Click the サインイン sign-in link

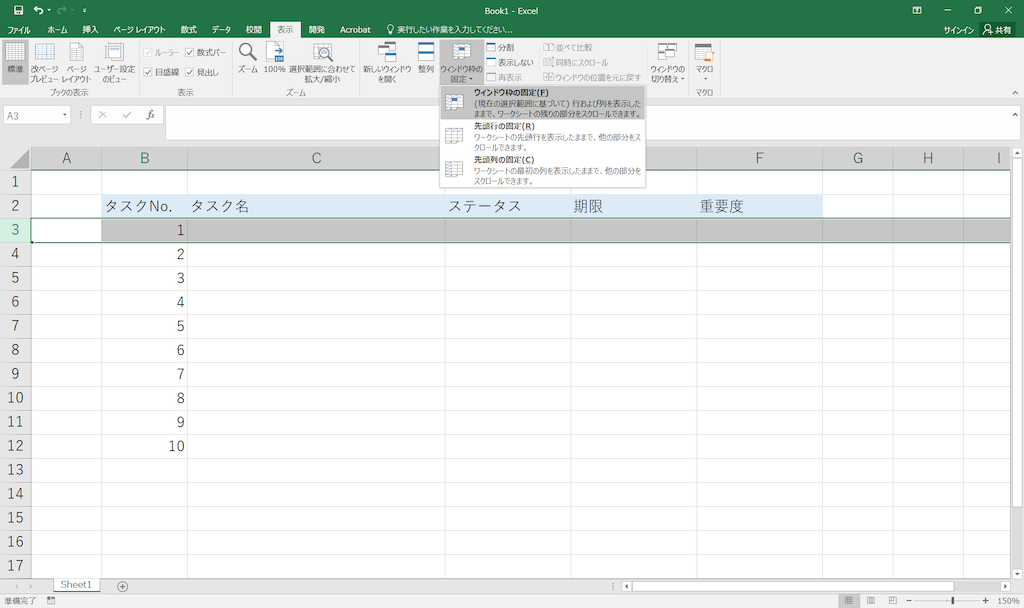pyautogui.click(x=959, y=29)
